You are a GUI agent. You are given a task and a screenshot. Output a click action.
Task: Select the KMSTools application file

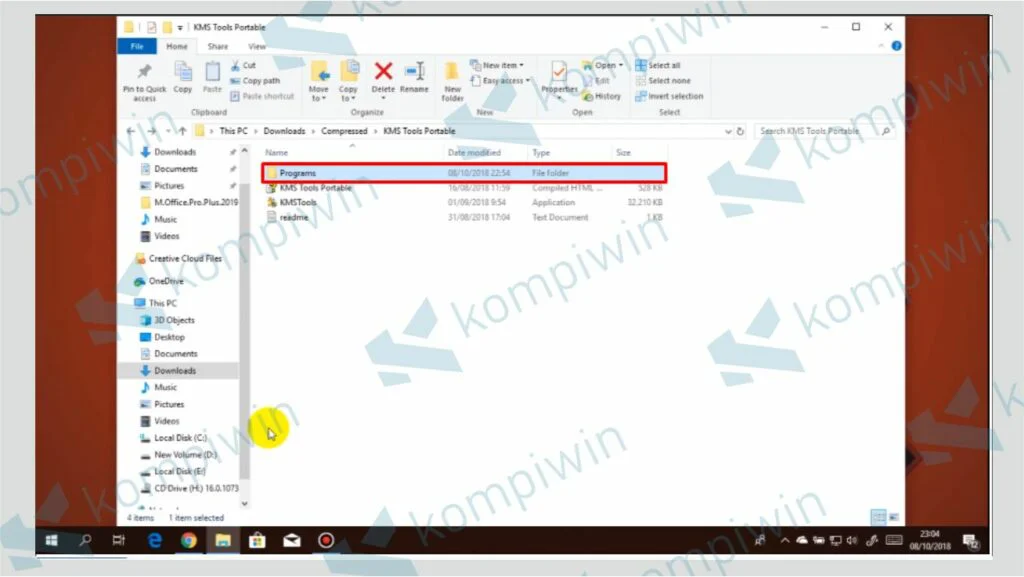[x=464, y=202]
